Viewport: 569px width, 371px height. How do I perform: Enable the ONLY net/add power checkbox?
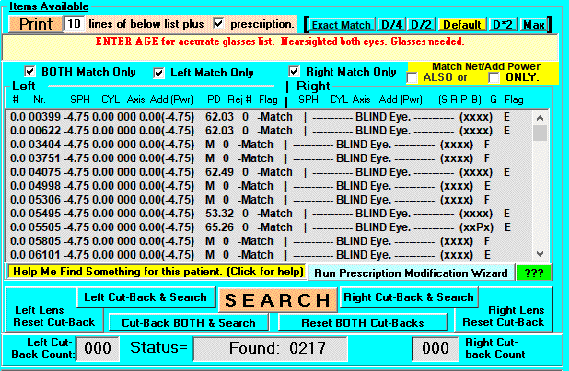click(x=494, y=78)
